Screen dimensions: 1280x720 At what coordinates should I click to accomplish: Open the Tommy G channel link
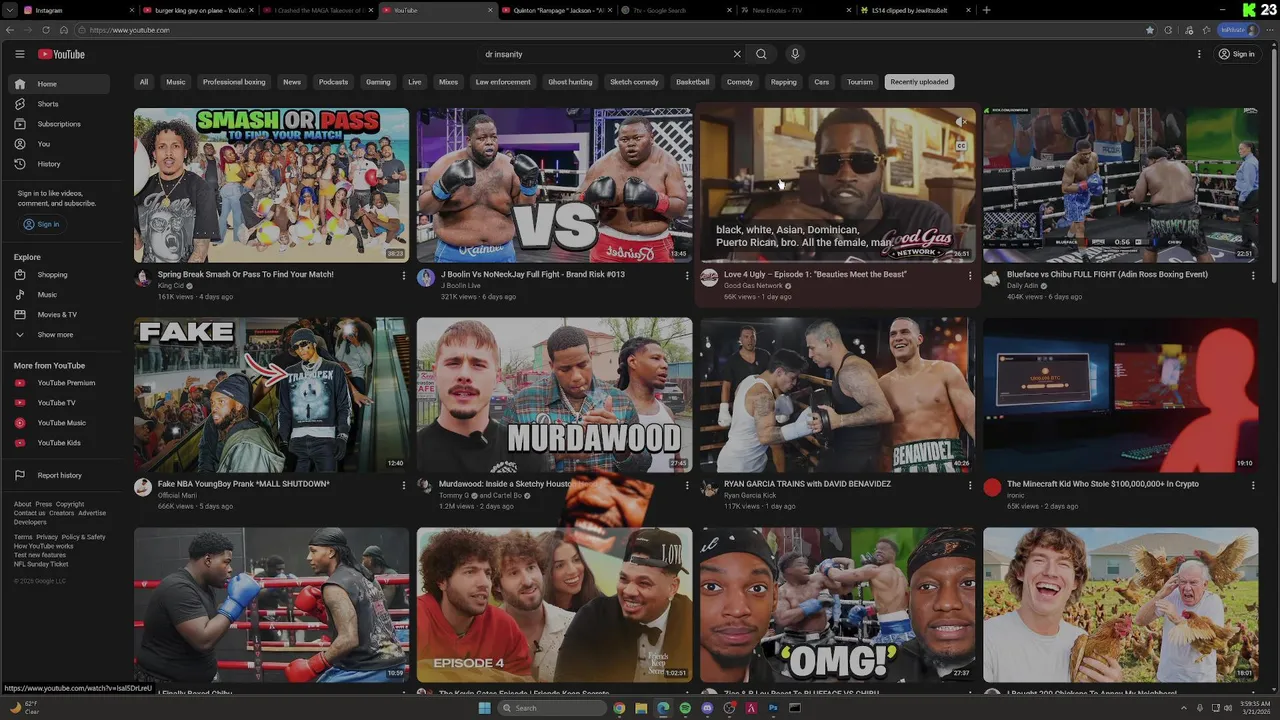(454, 496)
